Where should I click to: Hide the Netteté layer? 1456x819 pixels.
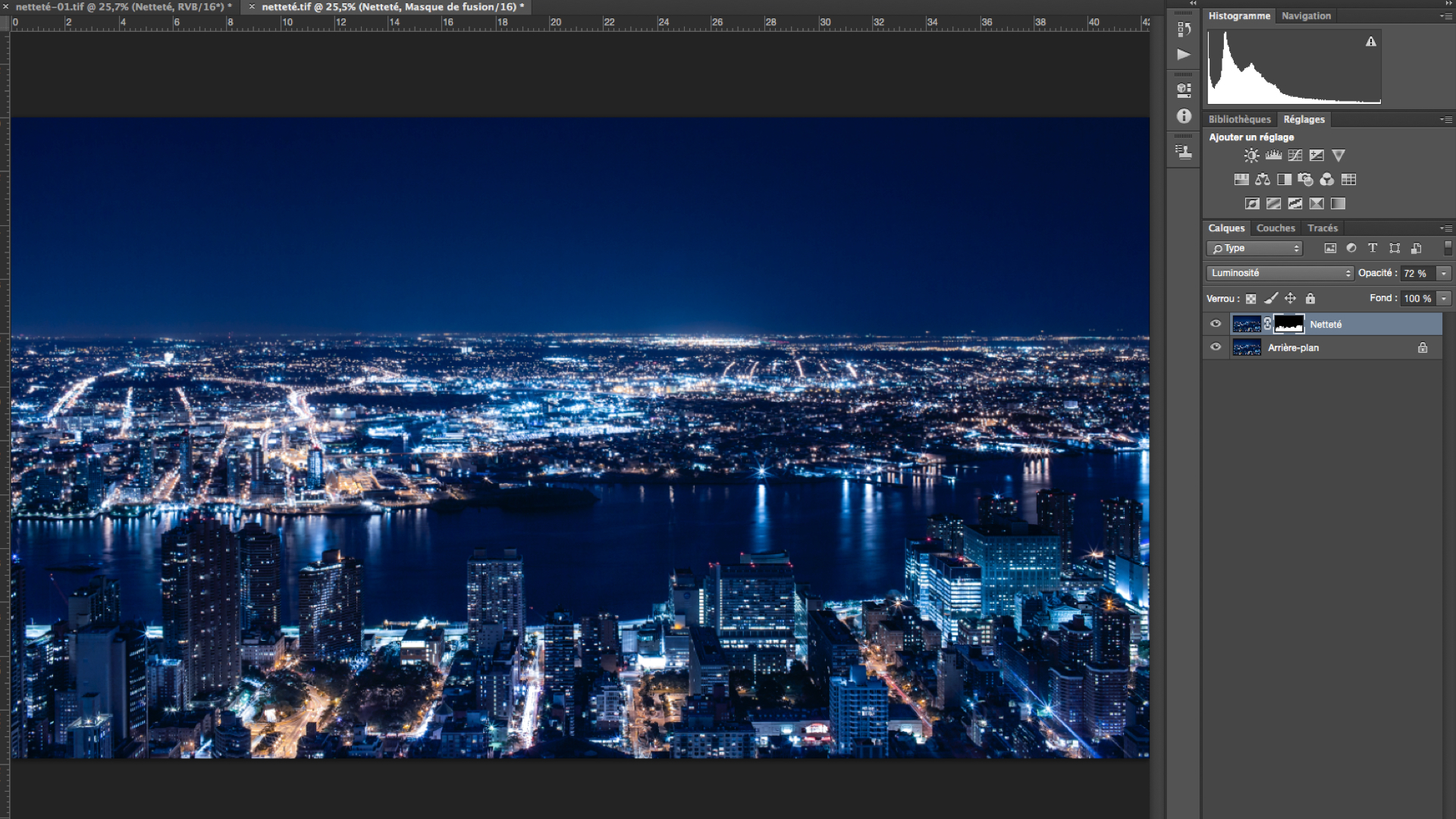[1216, 324]
